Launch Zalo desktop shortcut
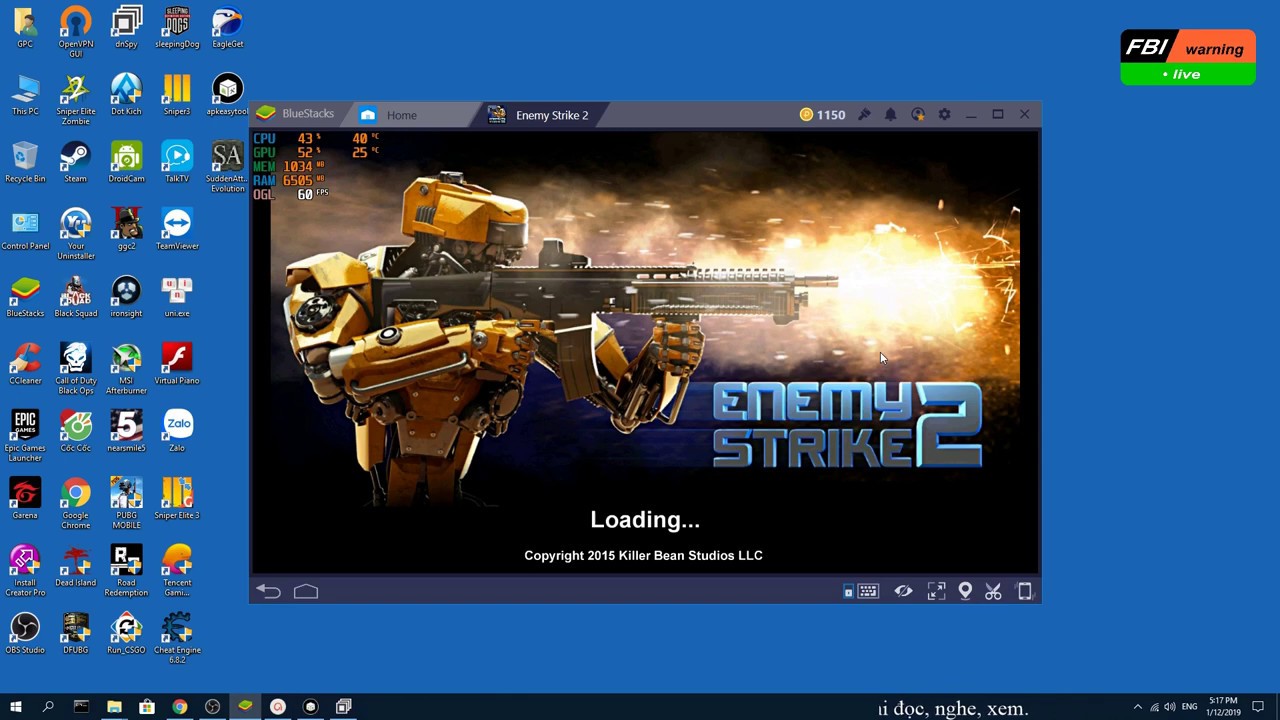This screenshot has width=1280, height=720. tap(177, 431)
